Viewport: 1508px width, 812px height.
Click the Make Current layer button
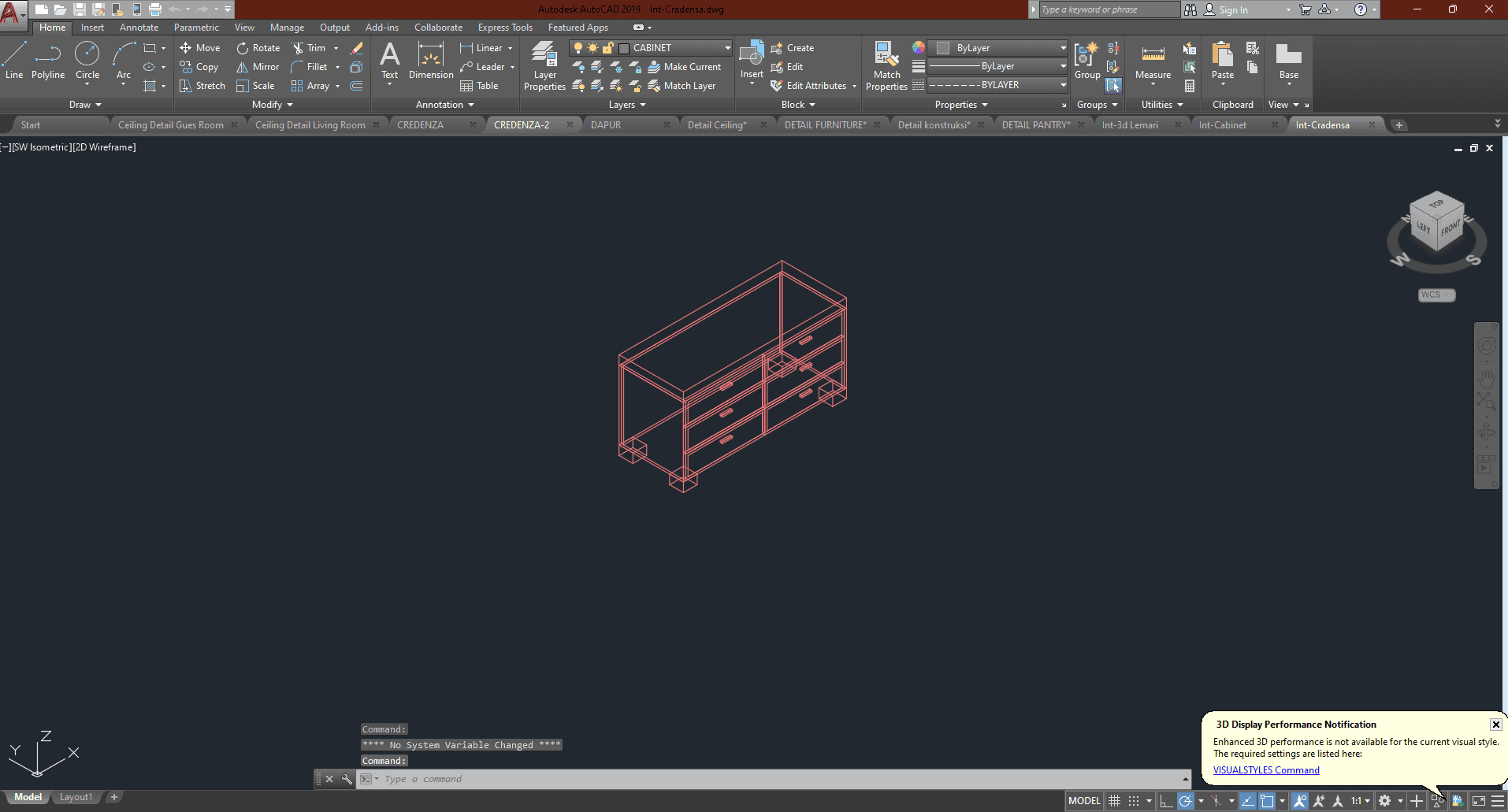[684, 67]
